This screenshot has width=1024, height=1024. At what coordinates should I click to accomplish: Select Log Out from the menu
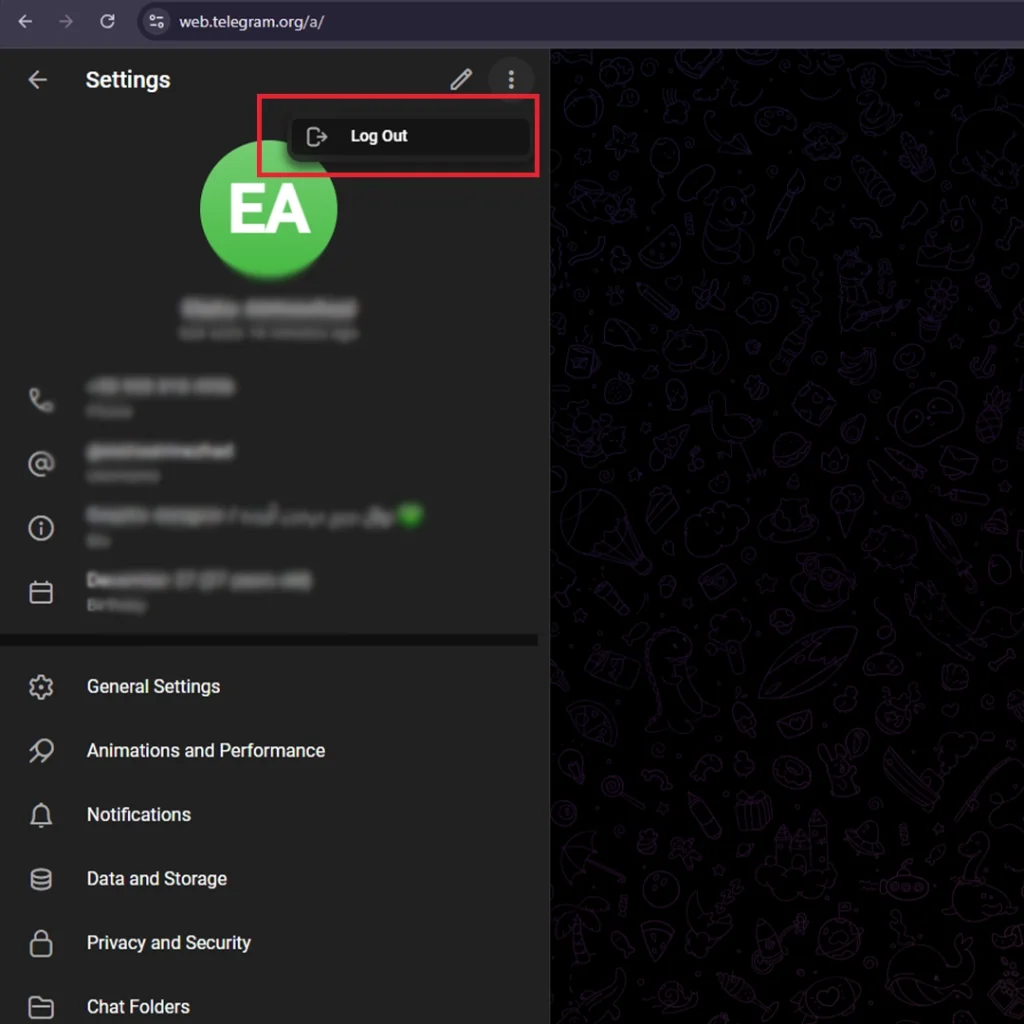coord(379,136)
